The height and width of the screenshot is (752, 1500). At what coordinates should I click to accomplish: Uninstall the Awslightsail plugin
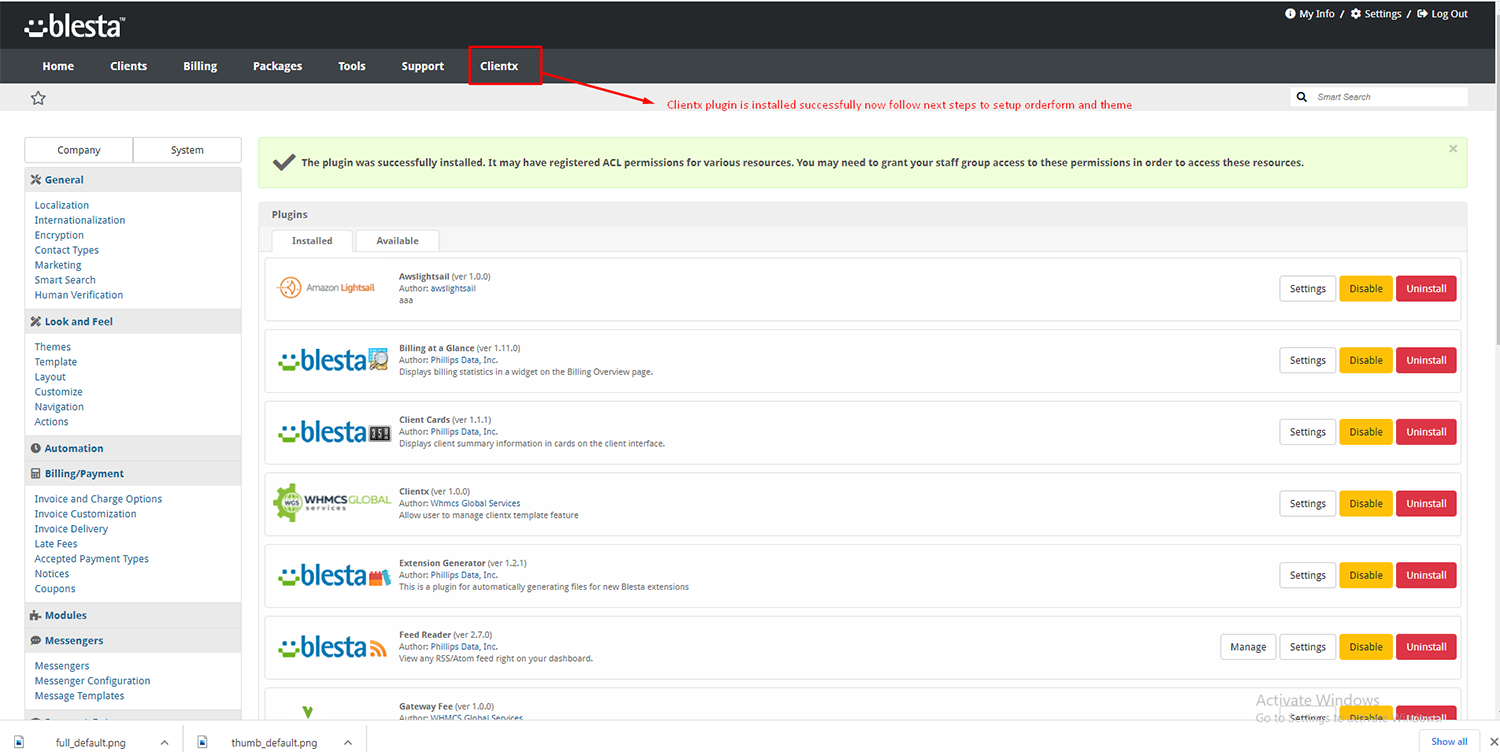(1426, 288)
